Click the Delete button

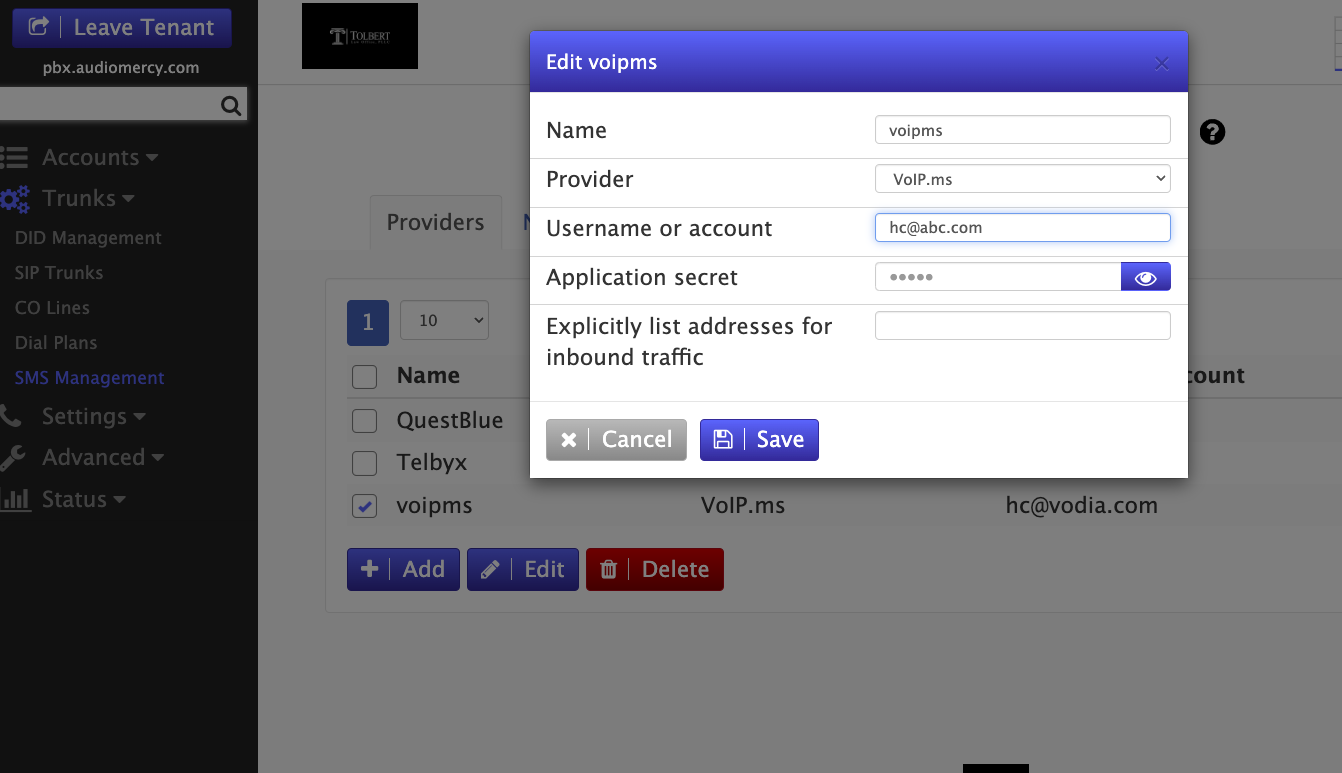point(655,569)
